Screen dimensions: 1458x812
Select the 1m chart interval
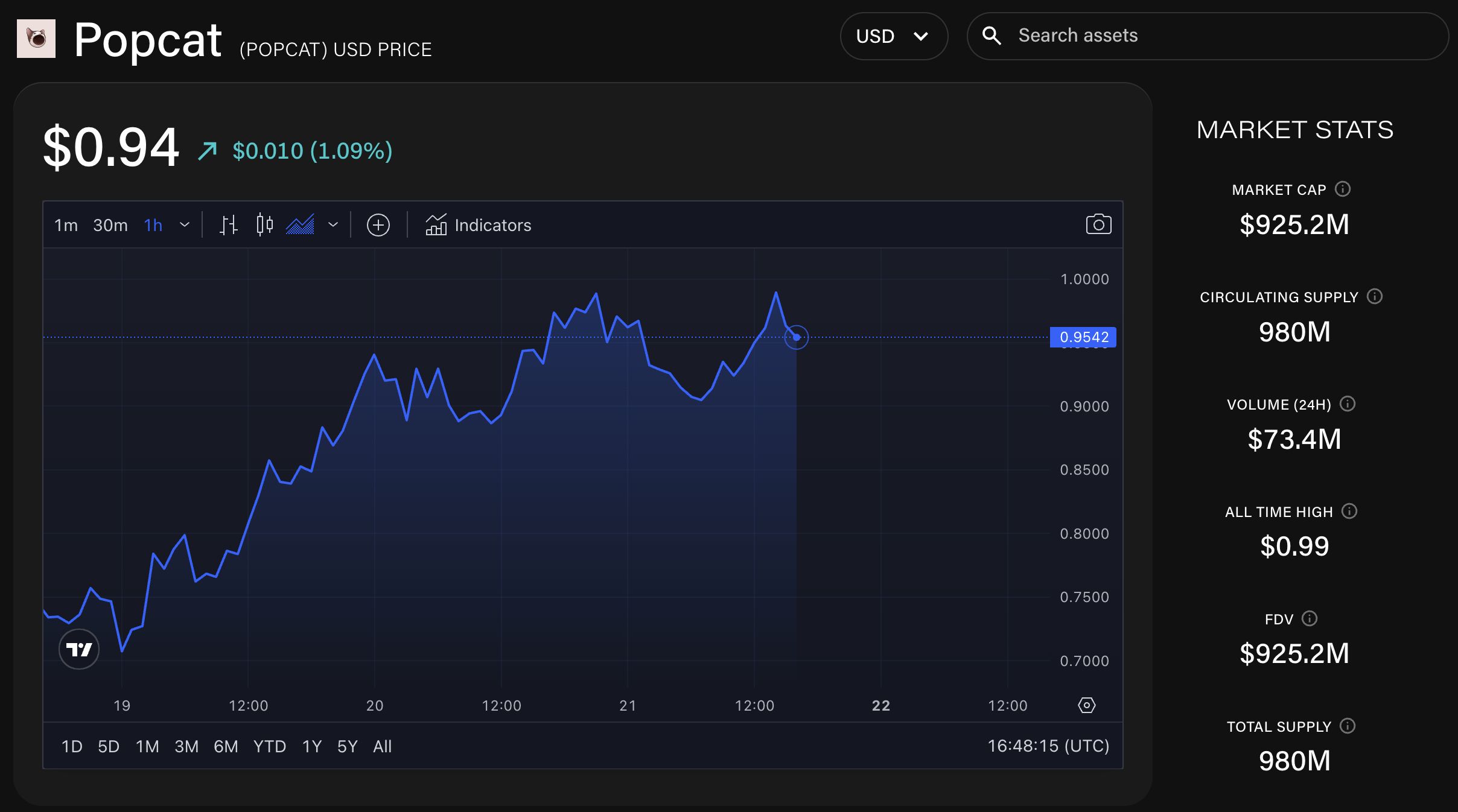[x=66, y=225]
